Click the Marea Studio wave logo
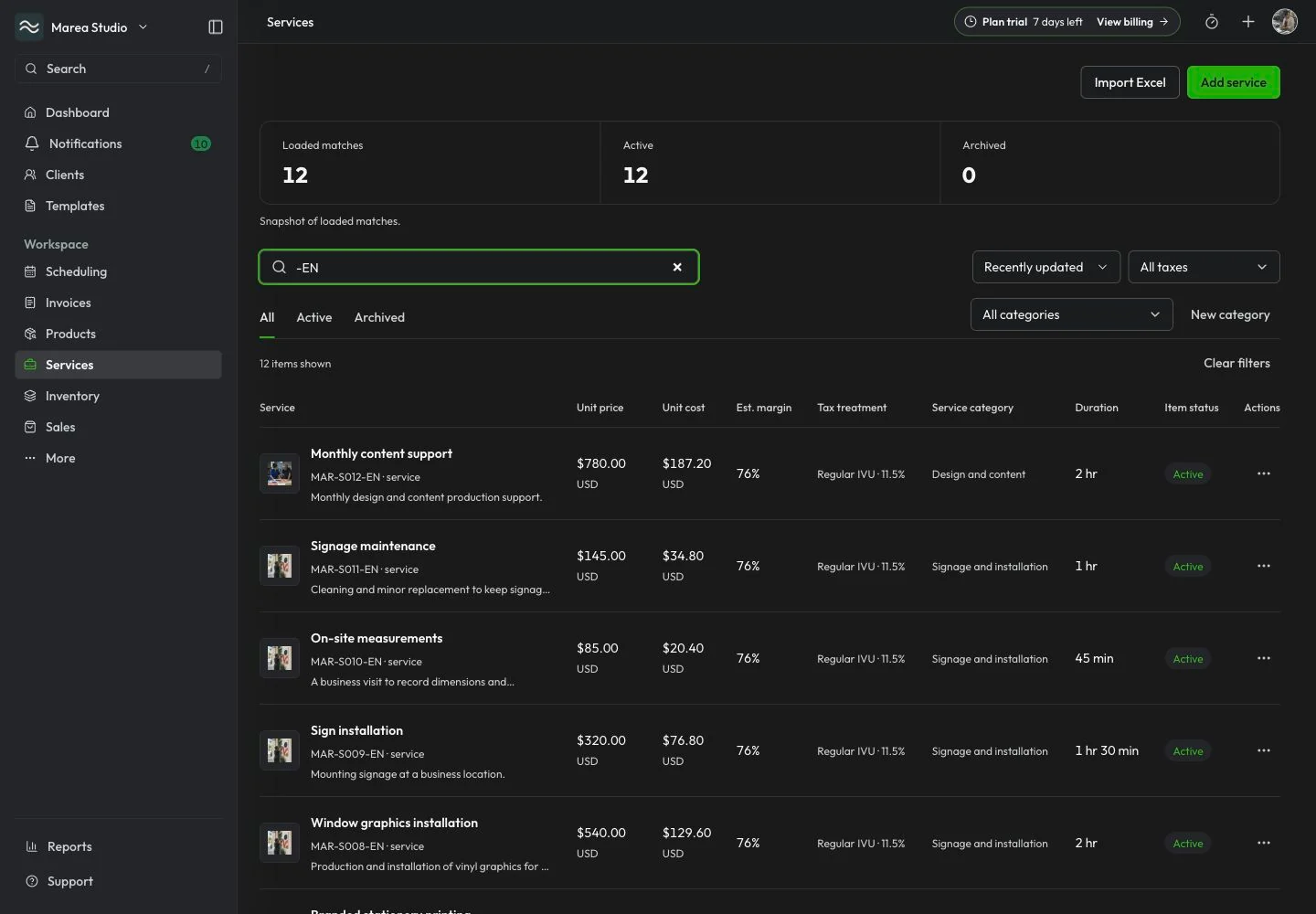 (29, 27)
